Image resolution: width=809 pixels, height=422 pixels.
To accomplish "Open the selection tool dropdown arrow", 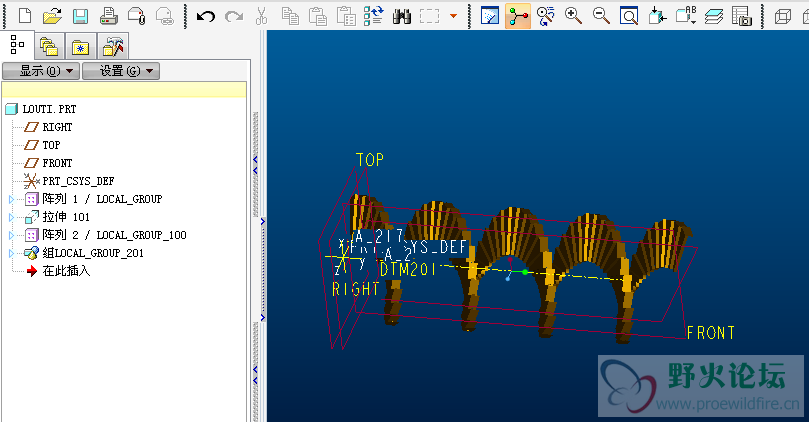I will [x=454, y=16].
